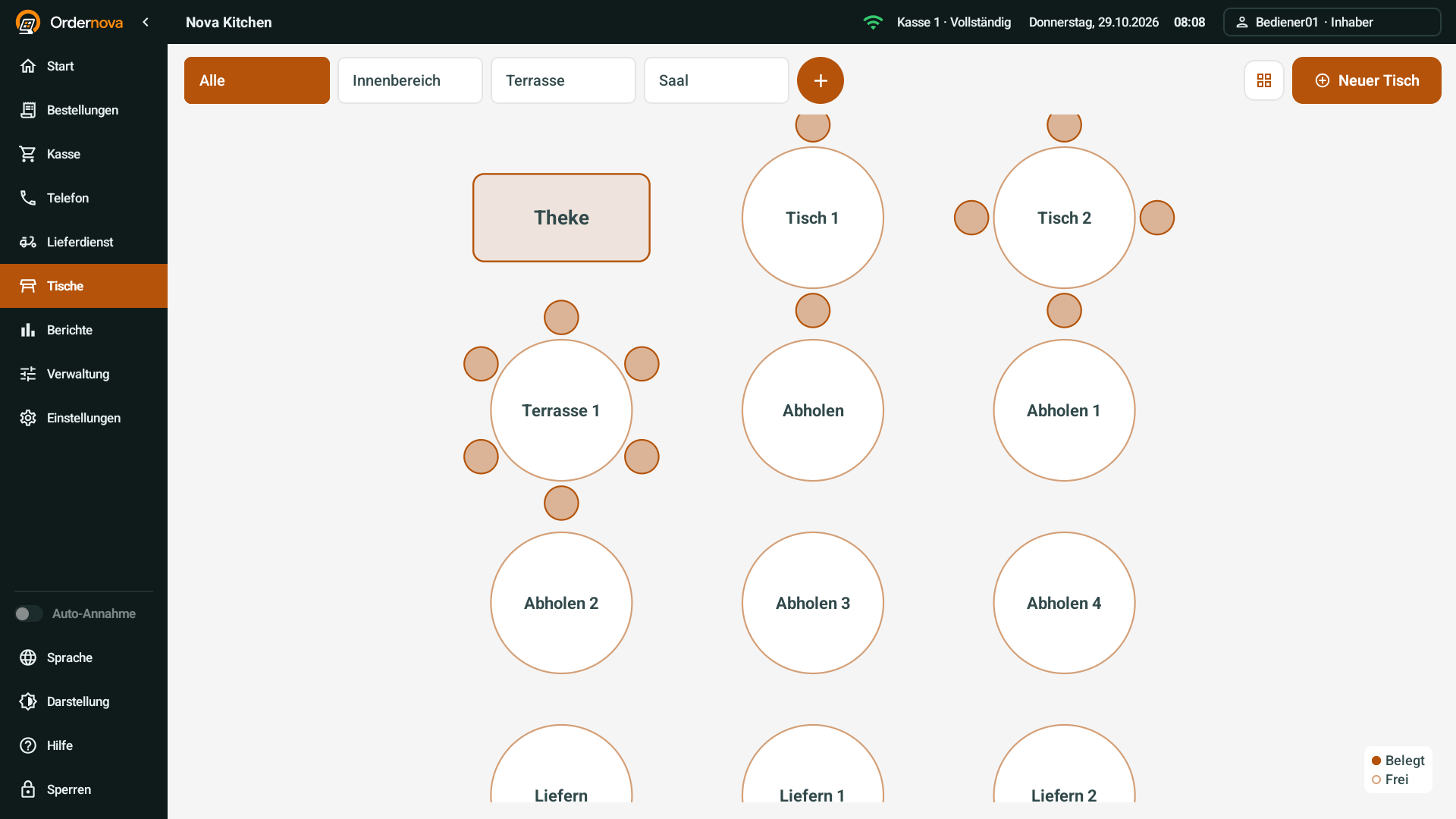Switch to grid view icon

1263,80
